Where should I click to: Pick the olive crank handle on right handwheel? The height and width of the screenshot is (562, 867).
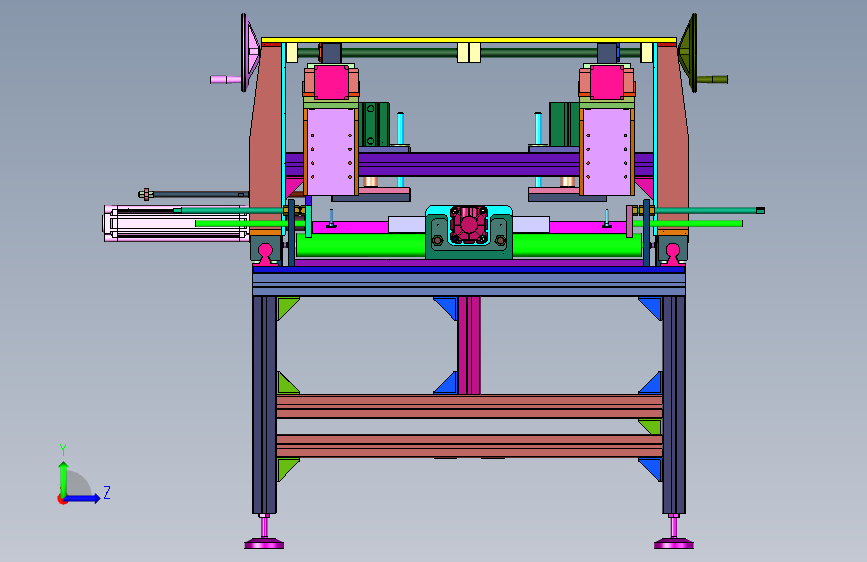[712, 80]
